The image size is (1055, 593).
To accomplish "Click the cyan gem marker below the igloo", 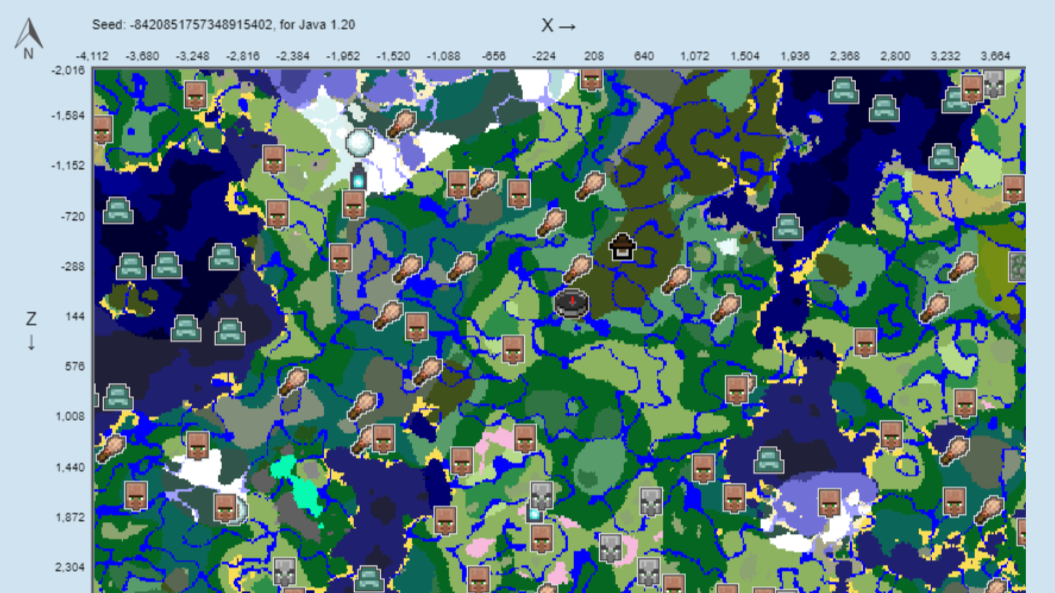I will [358, 180].
